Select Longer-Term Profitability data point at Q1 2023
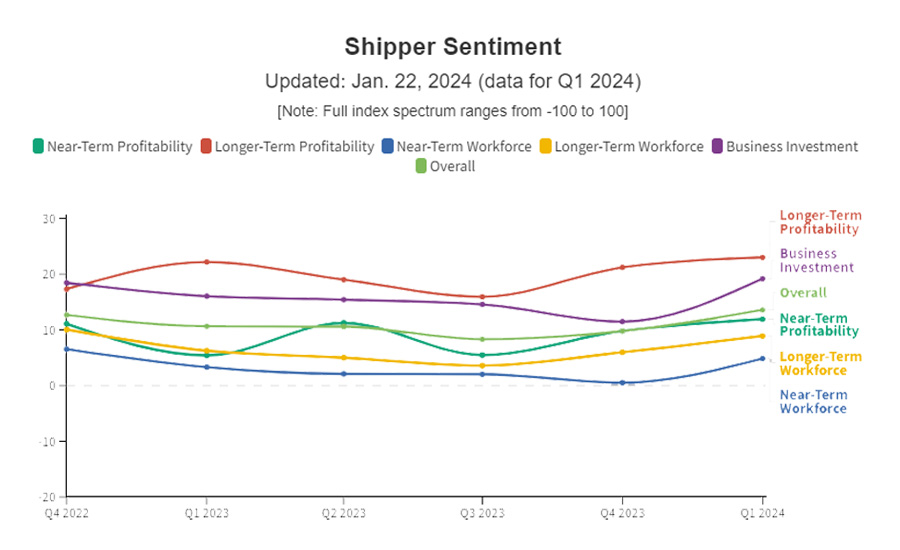The image size is (900, 550). pos(206,262)
